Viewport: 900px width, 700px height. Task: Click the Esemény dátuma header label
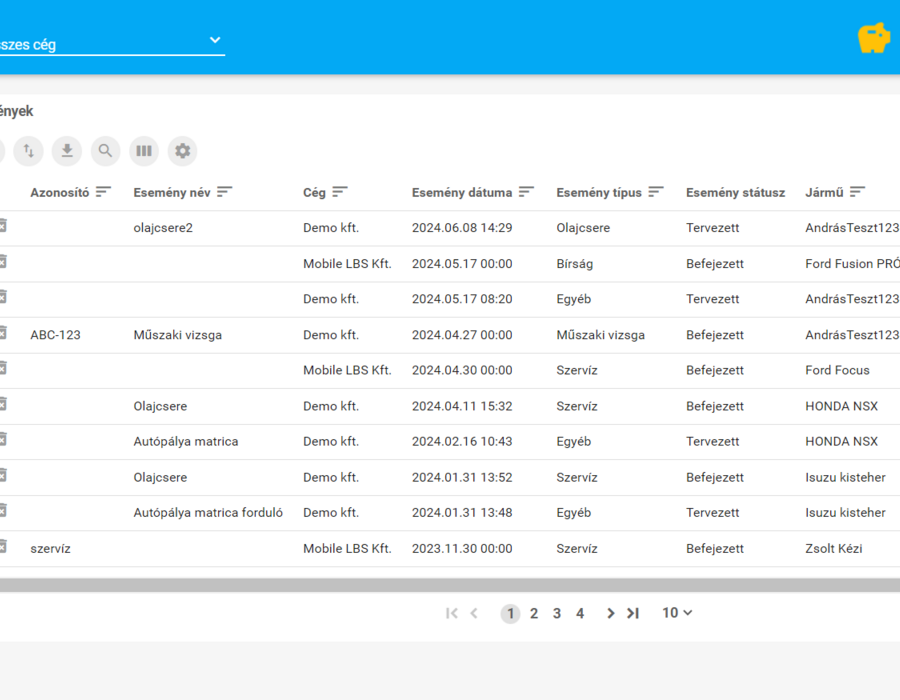point(462,193)
